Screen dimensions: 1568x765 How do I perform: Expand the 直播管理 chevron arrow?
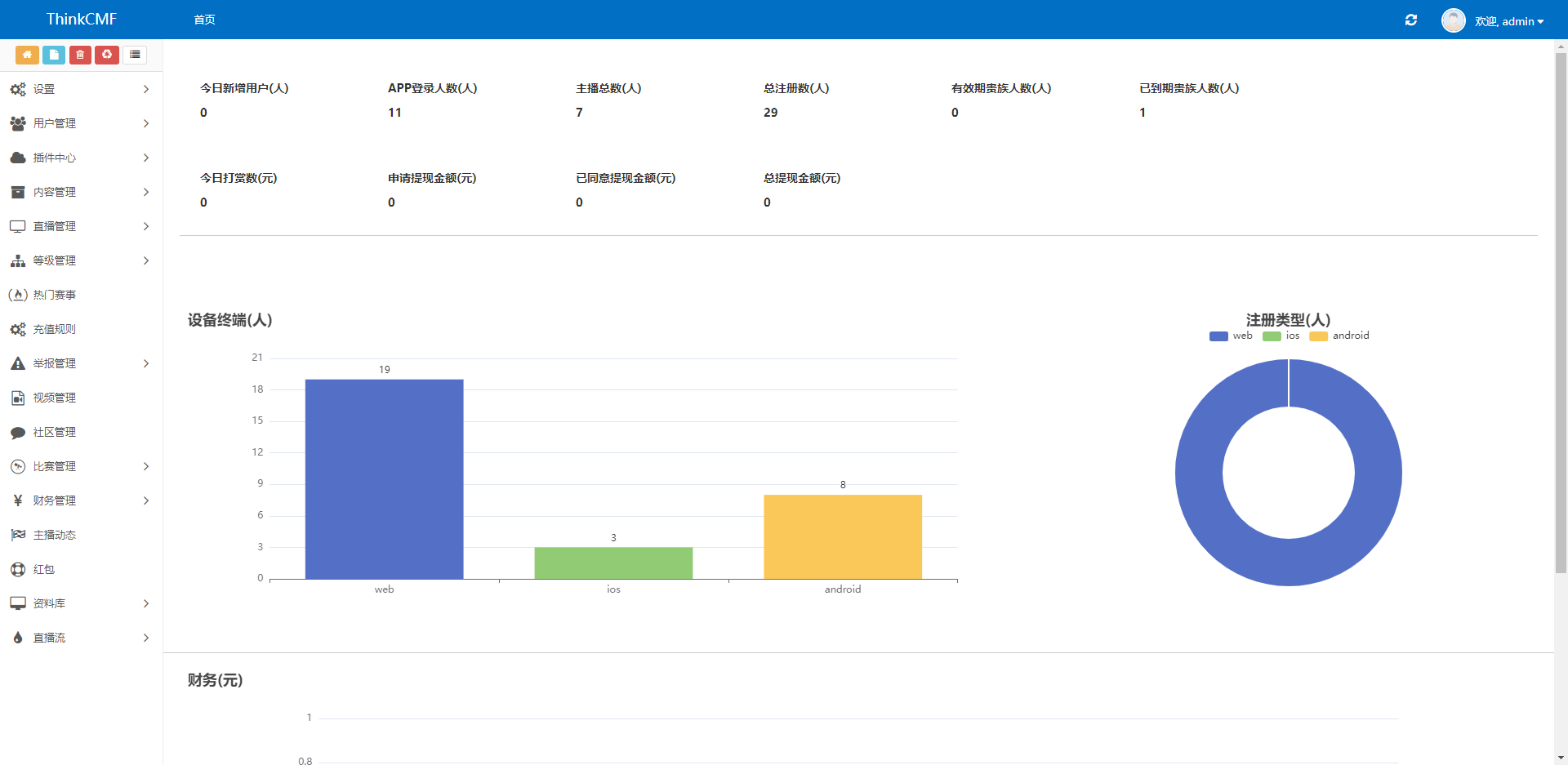tap(146, 226)
